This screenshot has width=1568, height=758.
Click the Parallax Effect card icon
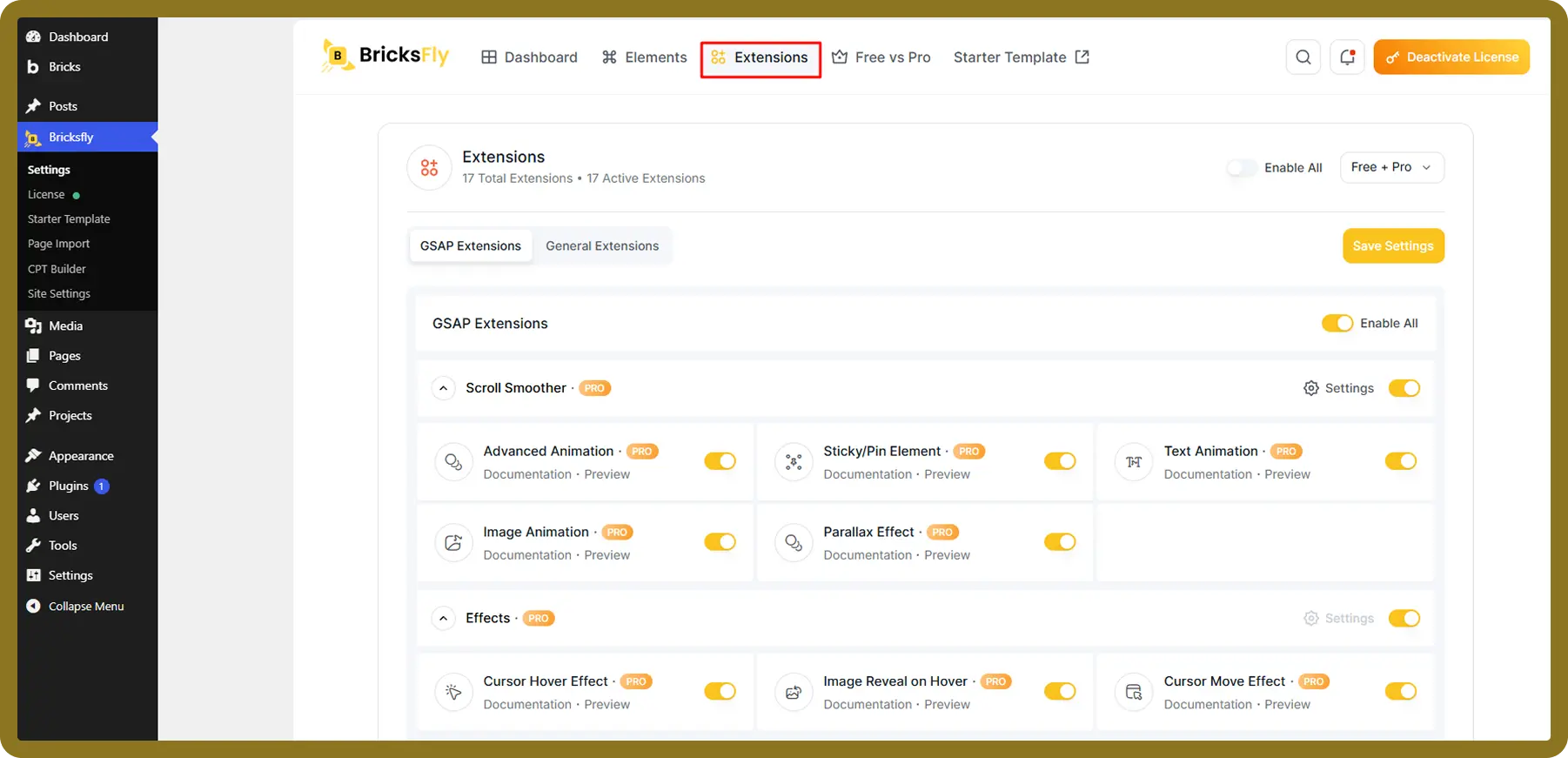(x=794, y=542)
